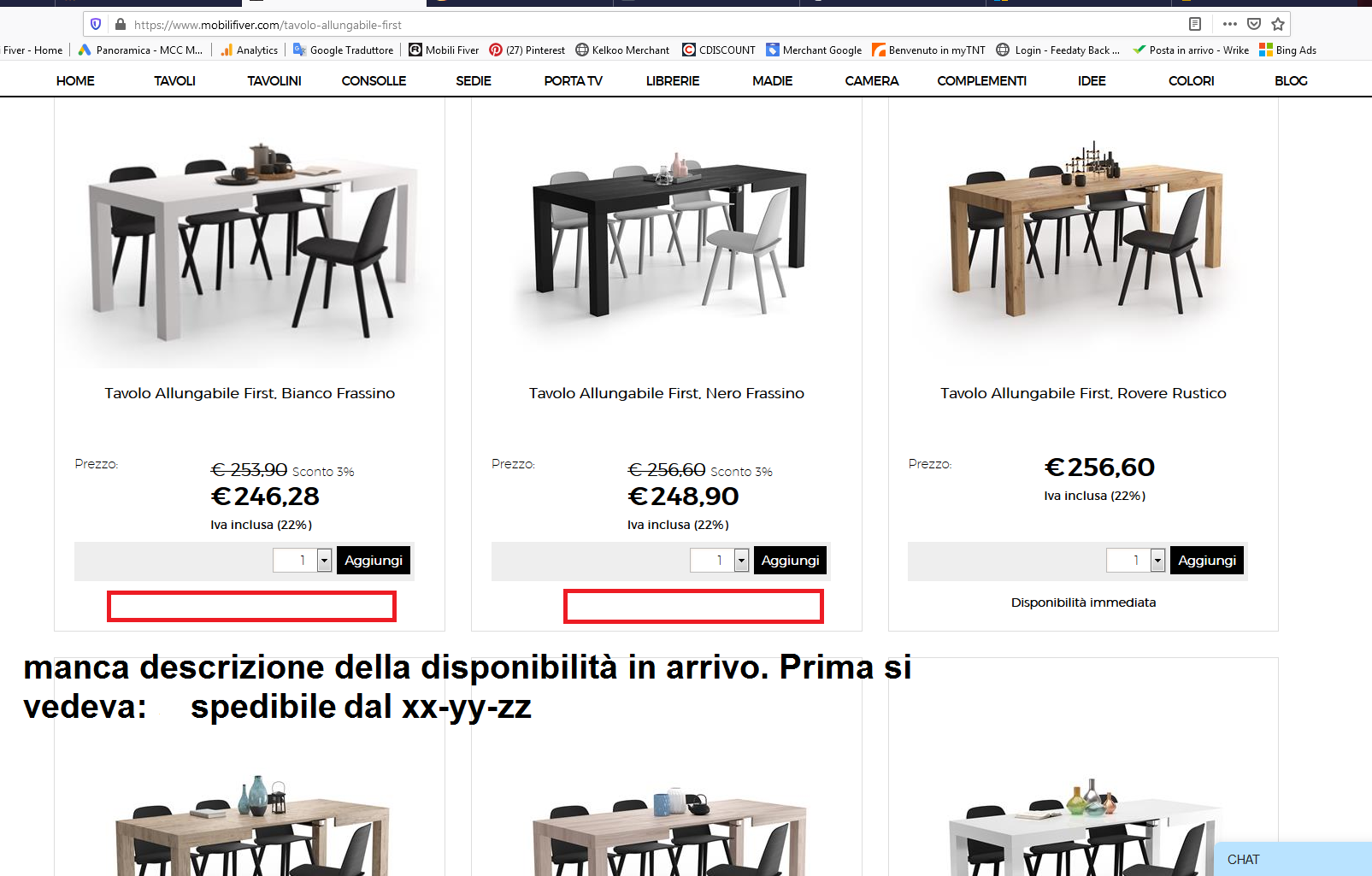
Task: Add Bianco Frassino table with Aggiungi button
Action: point(374,561)
